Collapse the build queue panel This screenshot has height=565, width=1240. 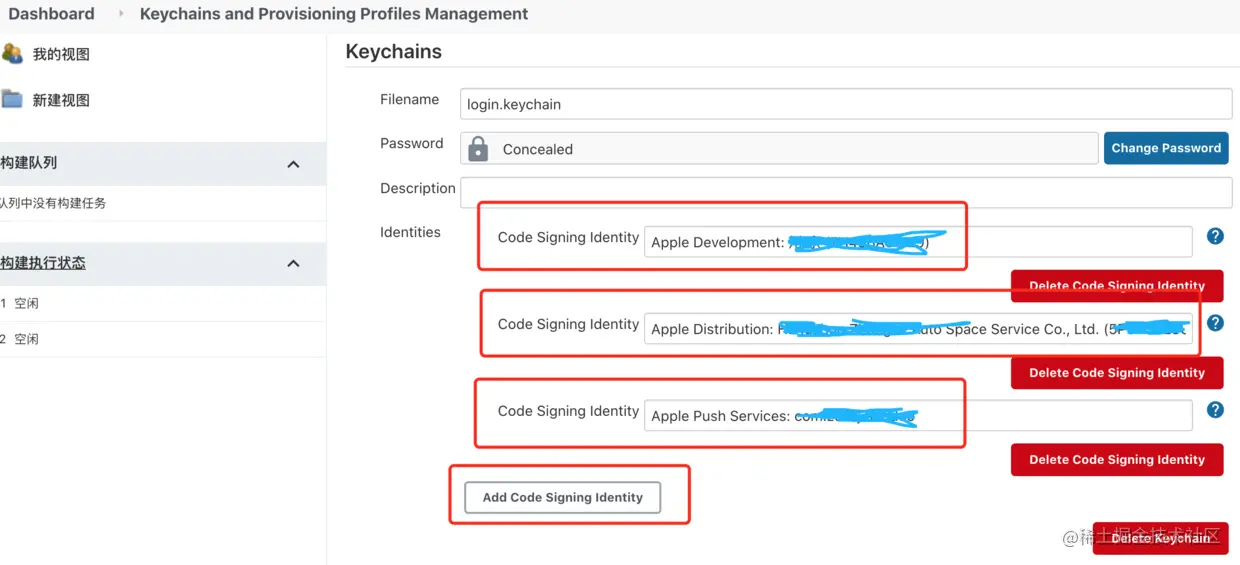[x=293, y=164]
